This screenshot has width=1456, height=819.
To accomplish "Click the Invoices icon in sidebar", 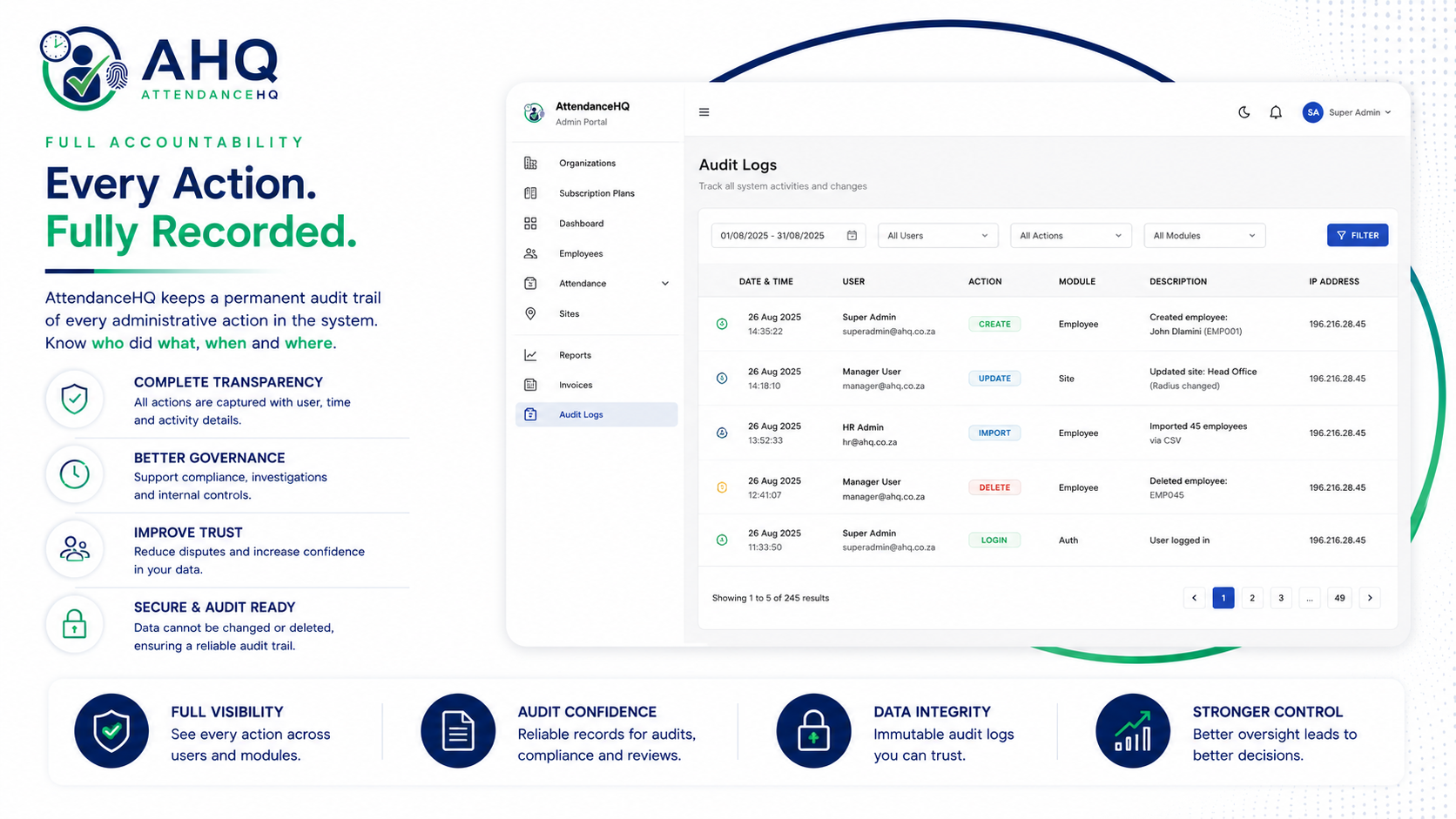I will click(530, 385).
